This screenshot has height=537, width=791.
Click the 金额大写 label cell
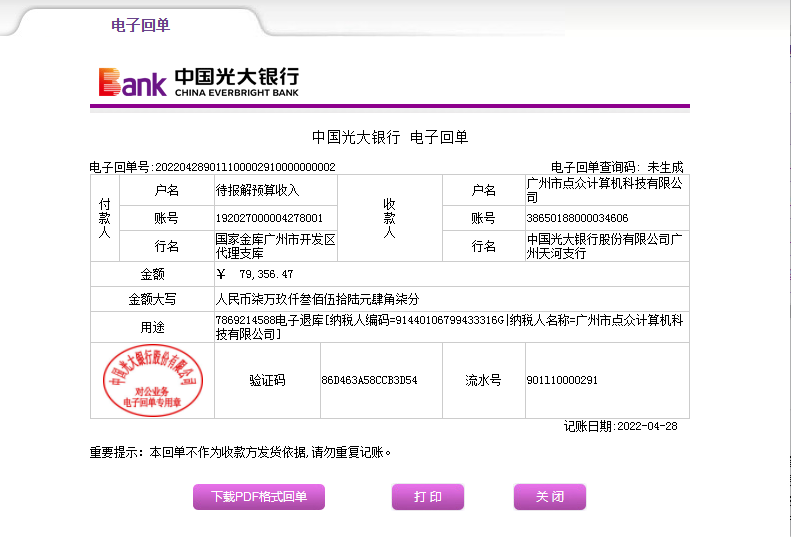[152, 299]
